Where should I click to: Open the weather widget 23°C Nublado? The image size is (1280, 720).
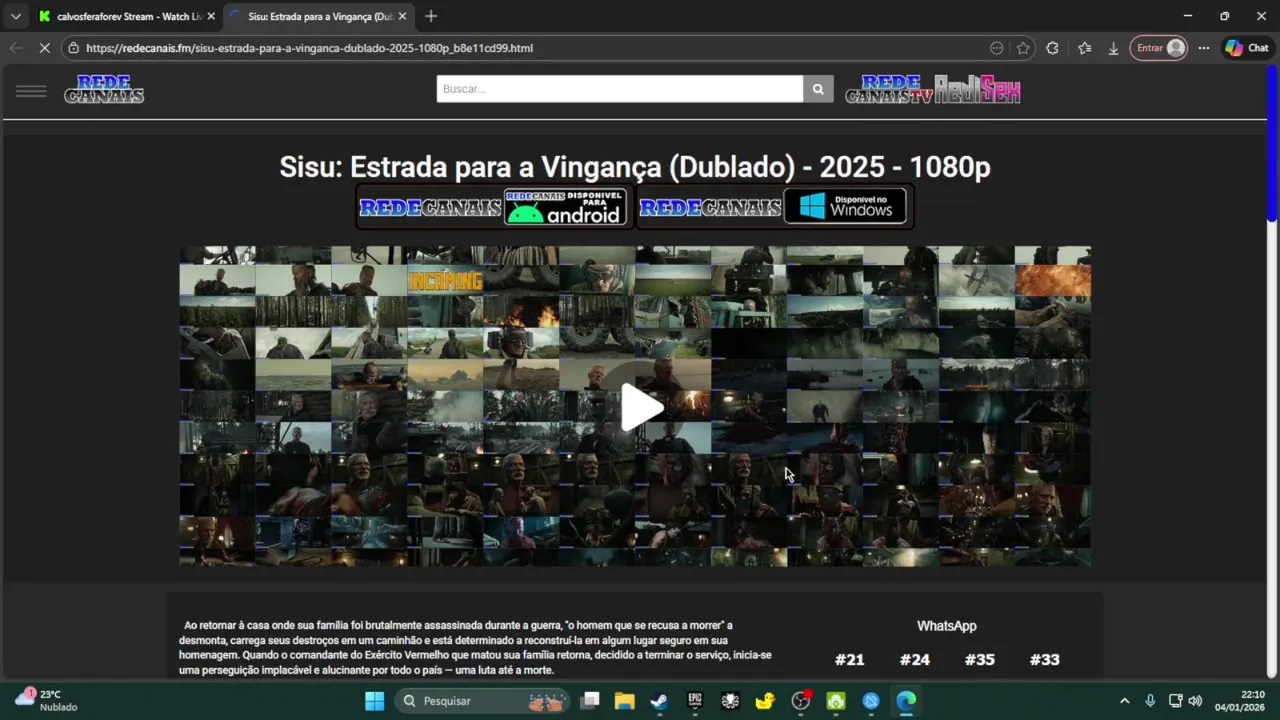tap(46, 700)
